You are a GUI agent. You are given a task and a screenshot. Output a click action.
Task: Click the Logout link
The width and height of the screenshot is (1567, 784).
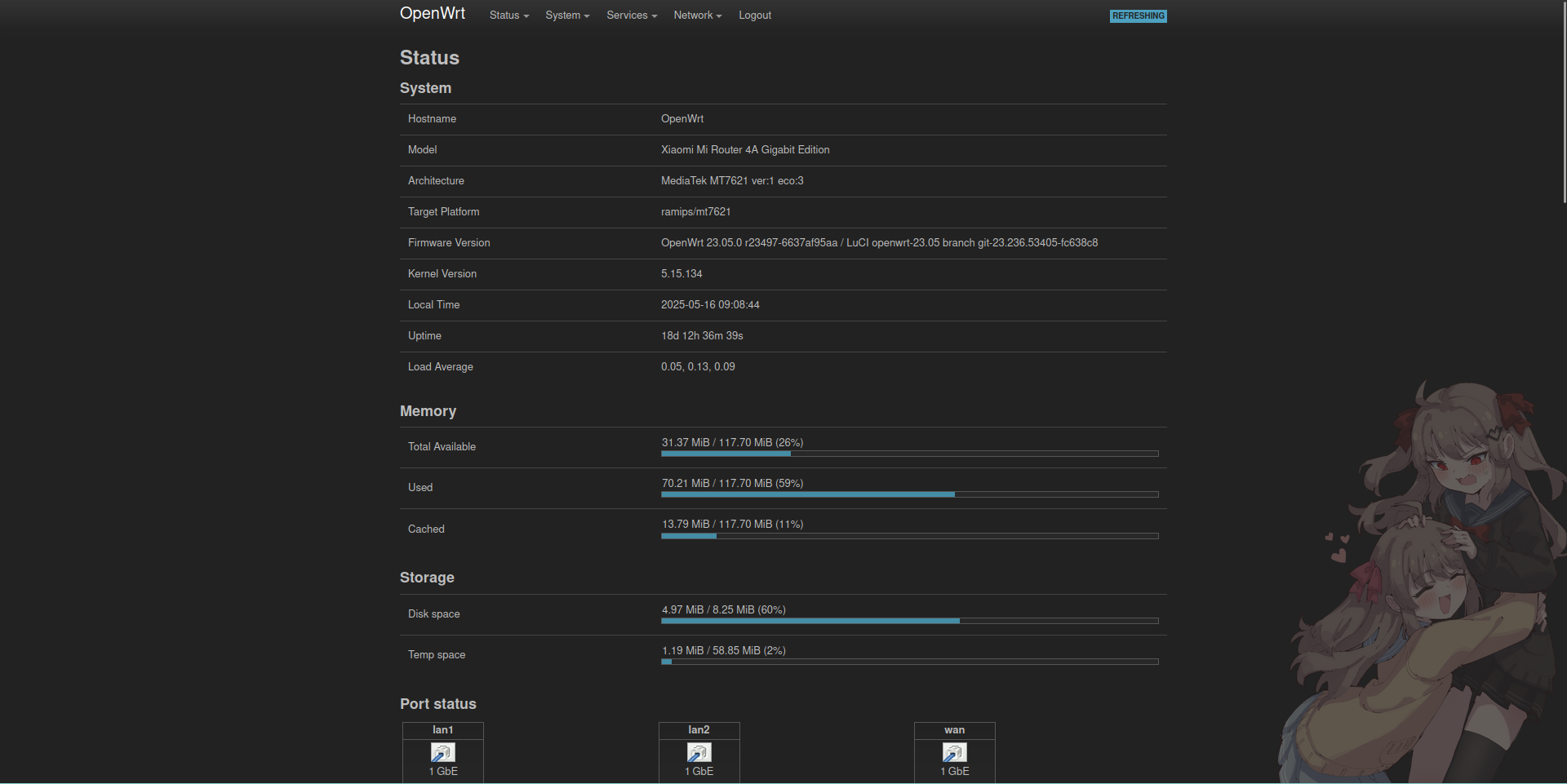754,16
